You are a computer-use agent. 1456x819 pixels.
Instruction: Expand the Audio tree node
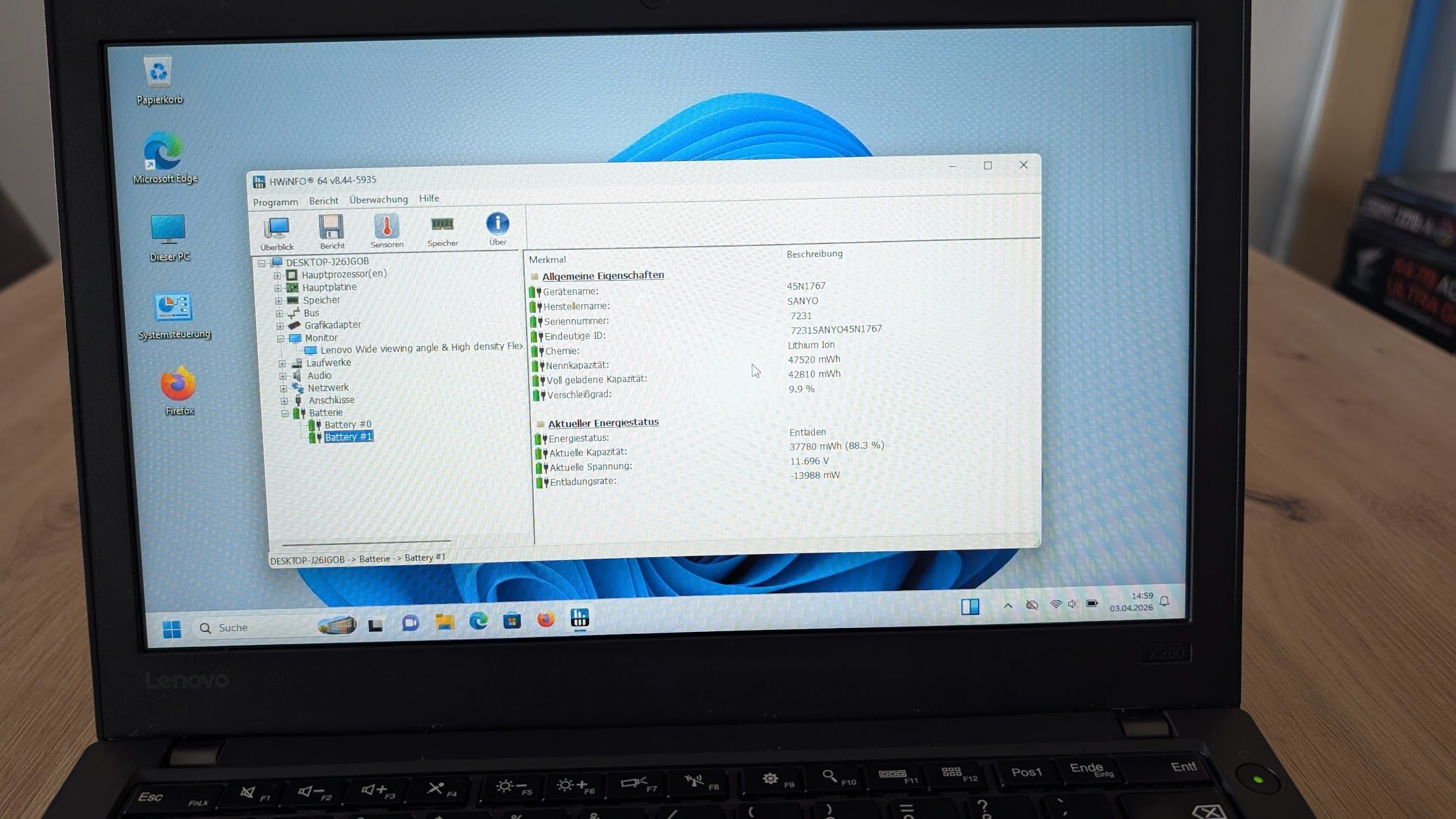[x=283, y=376]
